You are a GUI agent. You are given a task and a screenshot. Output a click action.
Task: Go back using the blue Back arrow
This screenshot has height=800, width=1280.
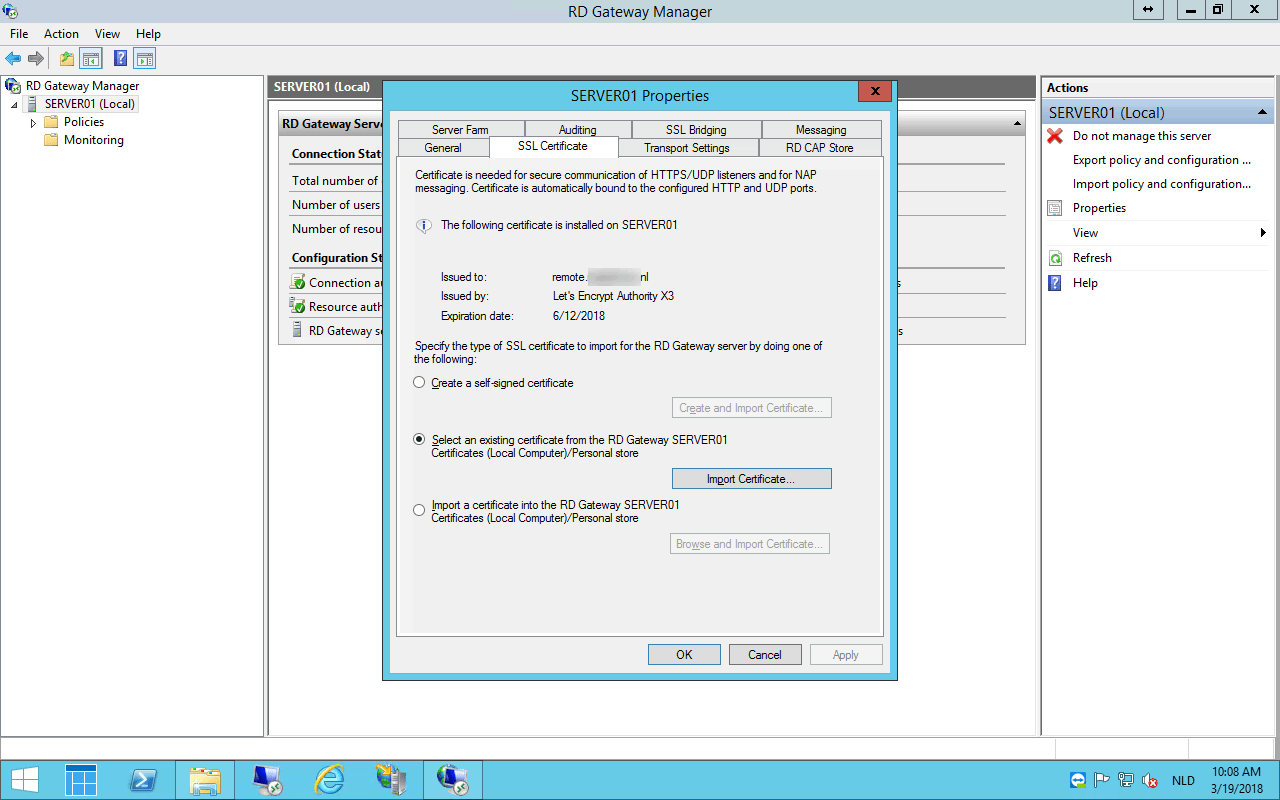point(13,59)
